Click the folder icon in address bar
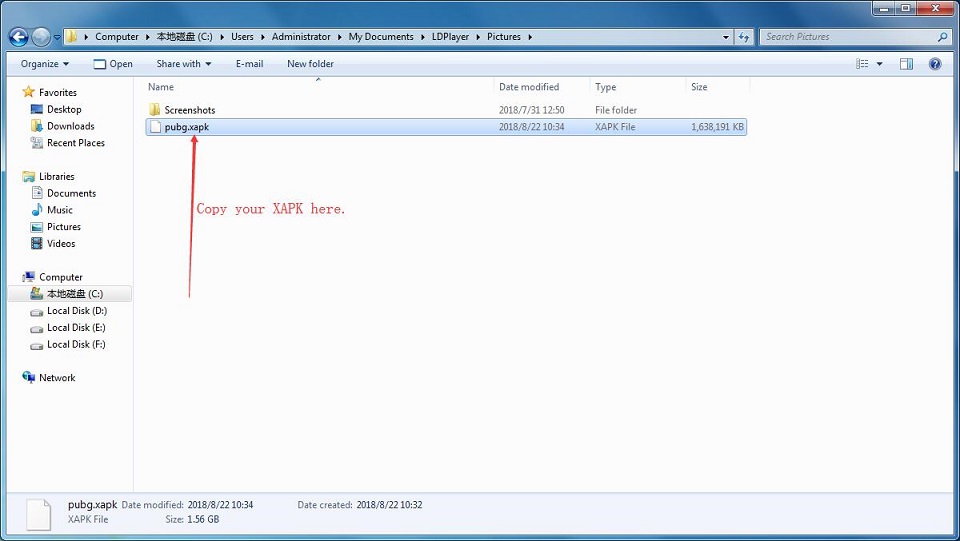Viewport: 960px width, 541px height. (x=72, y=37)
